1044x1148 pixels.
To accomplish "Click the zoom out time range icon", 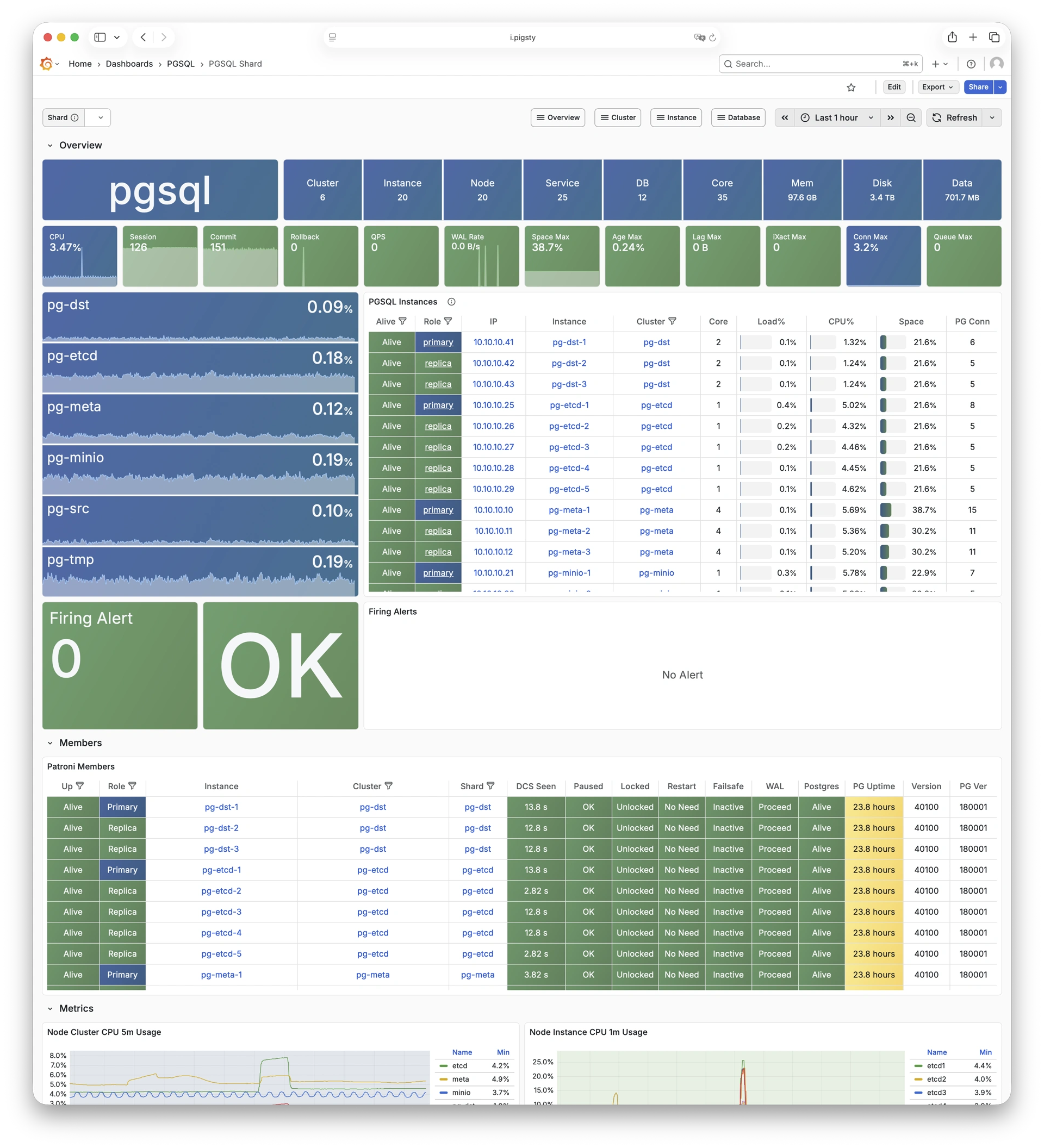I will [911, 117].
